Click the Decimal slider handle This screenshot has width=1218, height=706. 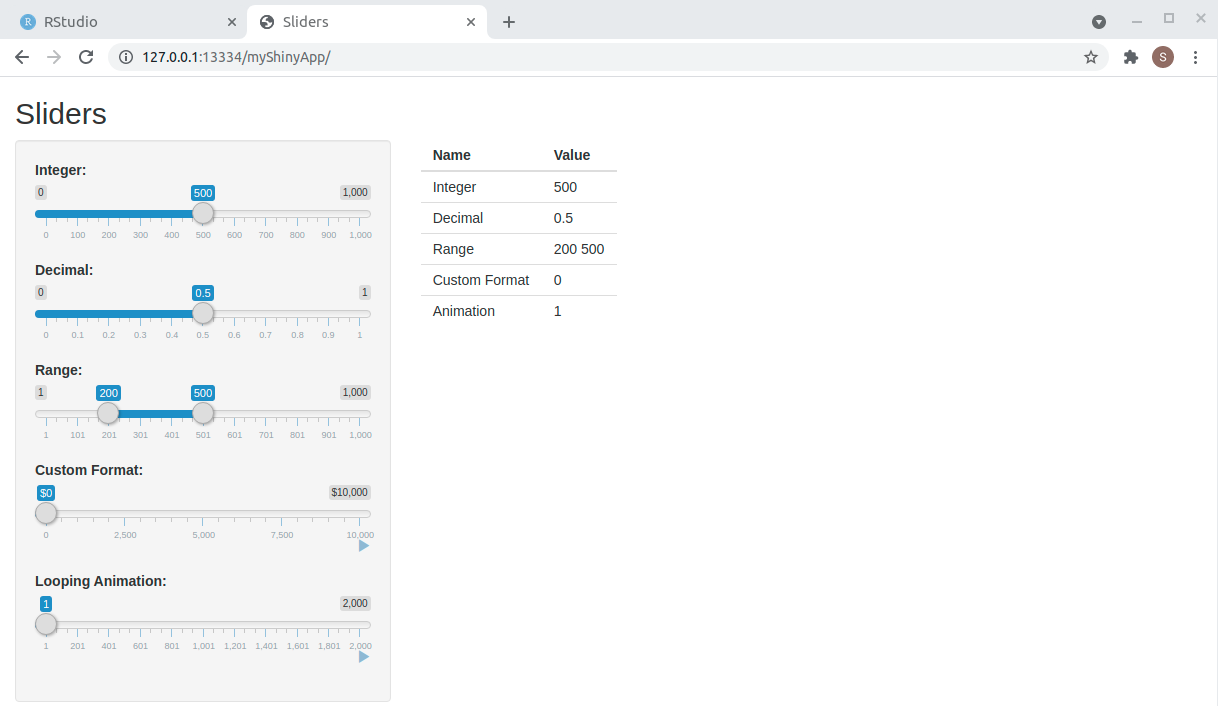click(203, 313)
